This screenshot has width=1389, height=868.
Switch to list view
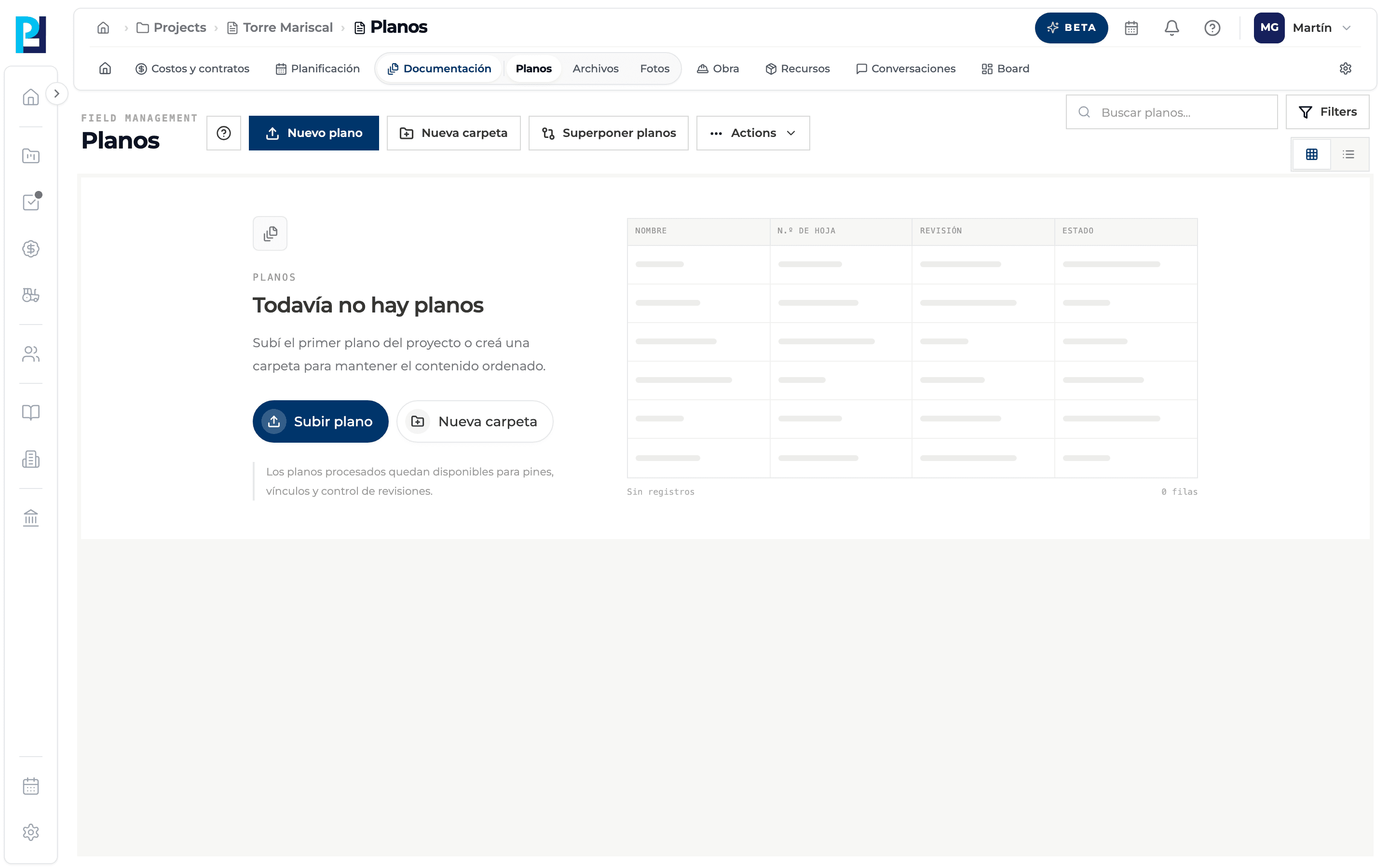click(x=1348, y=154)
